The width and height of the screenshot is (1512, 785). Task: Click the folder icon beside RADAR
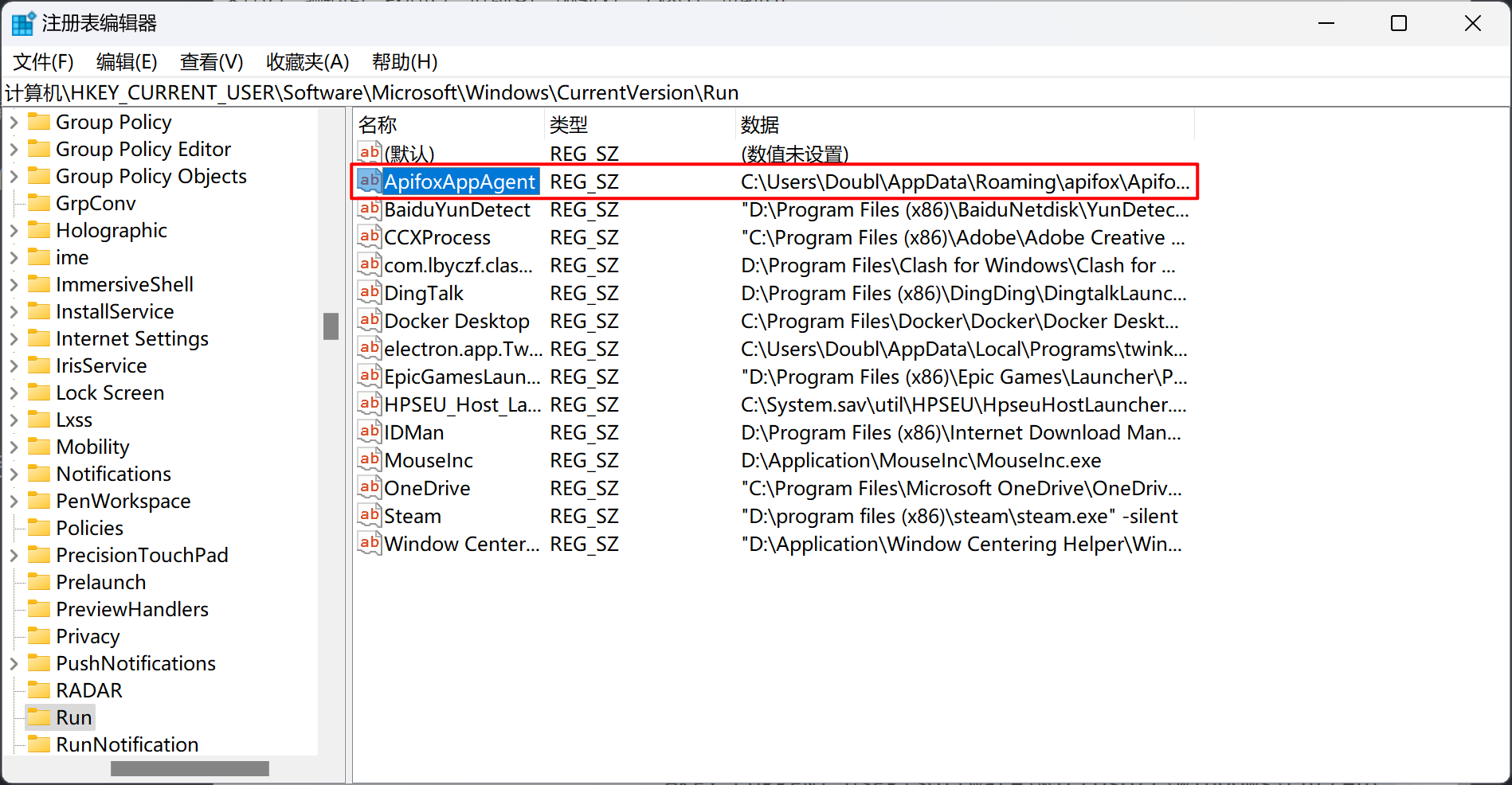[39, 690]
